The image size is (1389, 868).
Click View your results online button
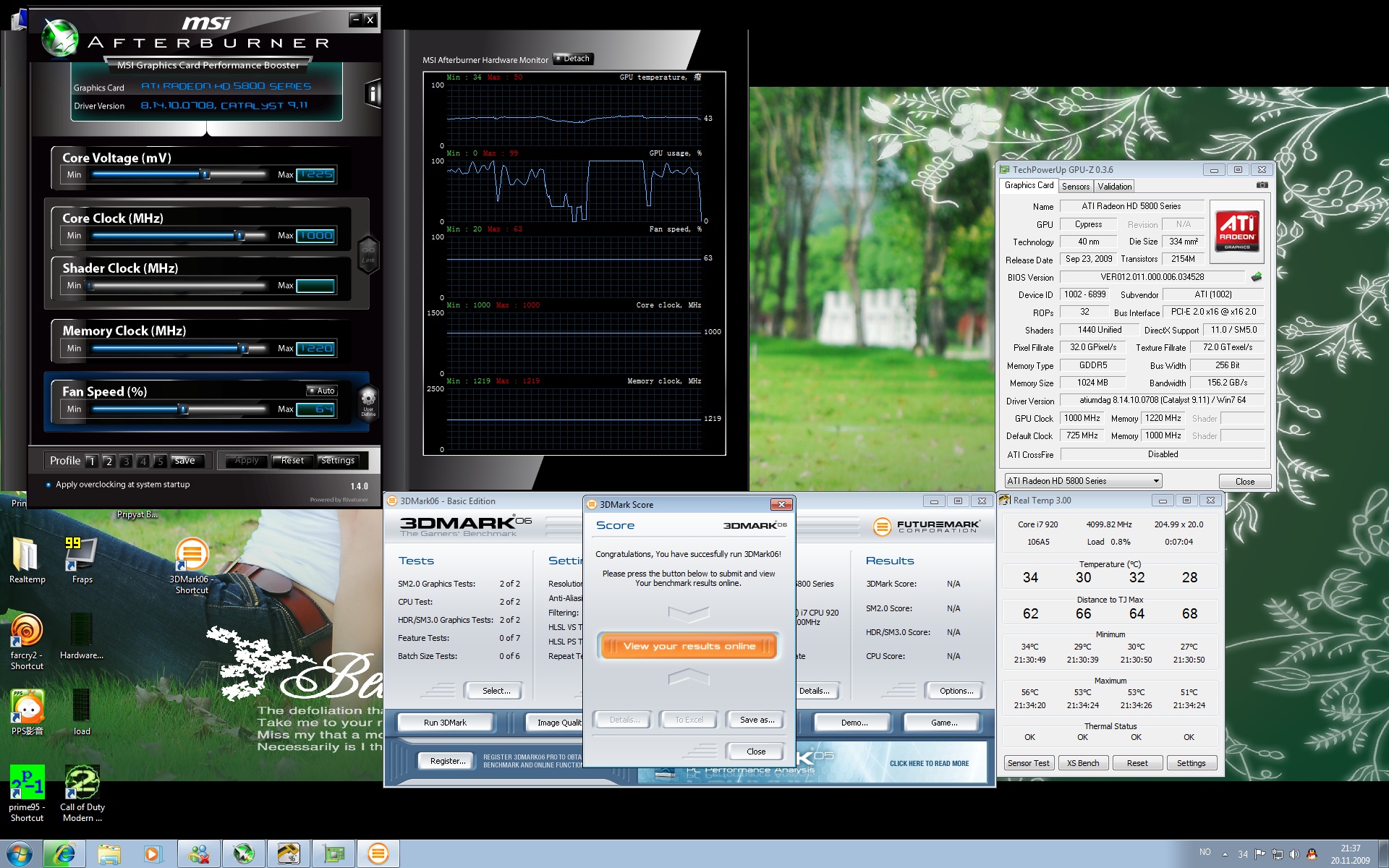click(689, 646)
